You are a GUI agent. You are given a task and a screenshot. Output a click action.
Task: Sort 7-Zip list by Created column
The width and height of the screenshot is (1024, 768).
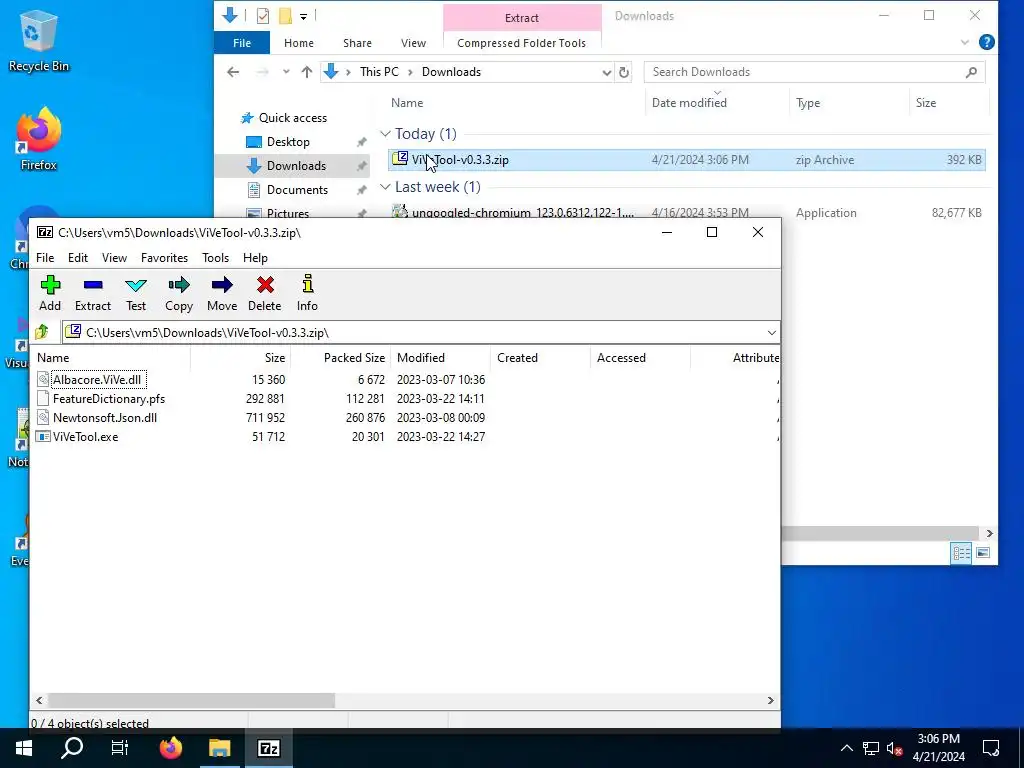[541, 358]
